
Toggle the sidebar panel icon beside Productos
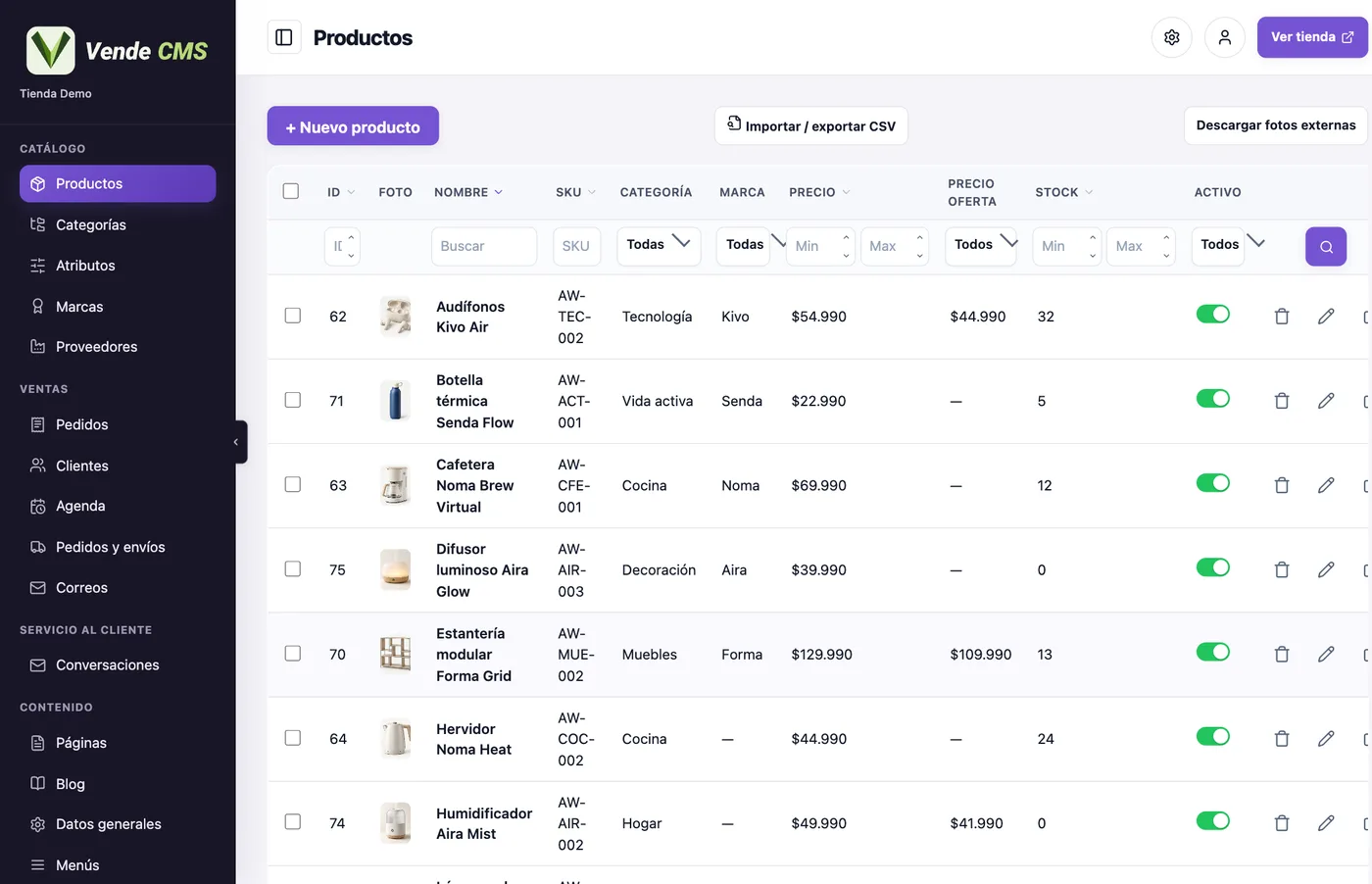pos(284,37)
